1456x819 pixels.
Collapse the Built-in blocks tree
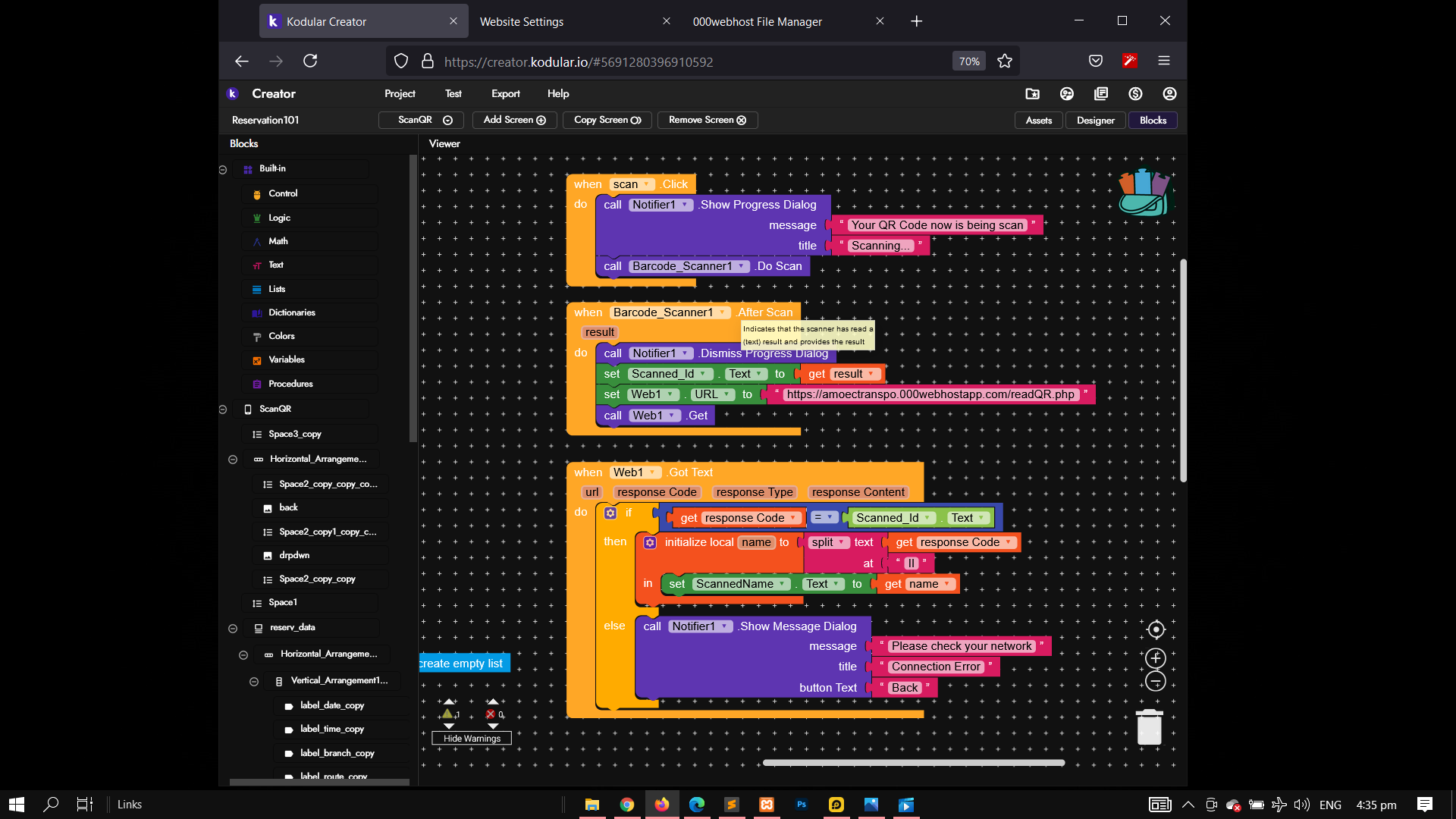[x=223, y=170]
